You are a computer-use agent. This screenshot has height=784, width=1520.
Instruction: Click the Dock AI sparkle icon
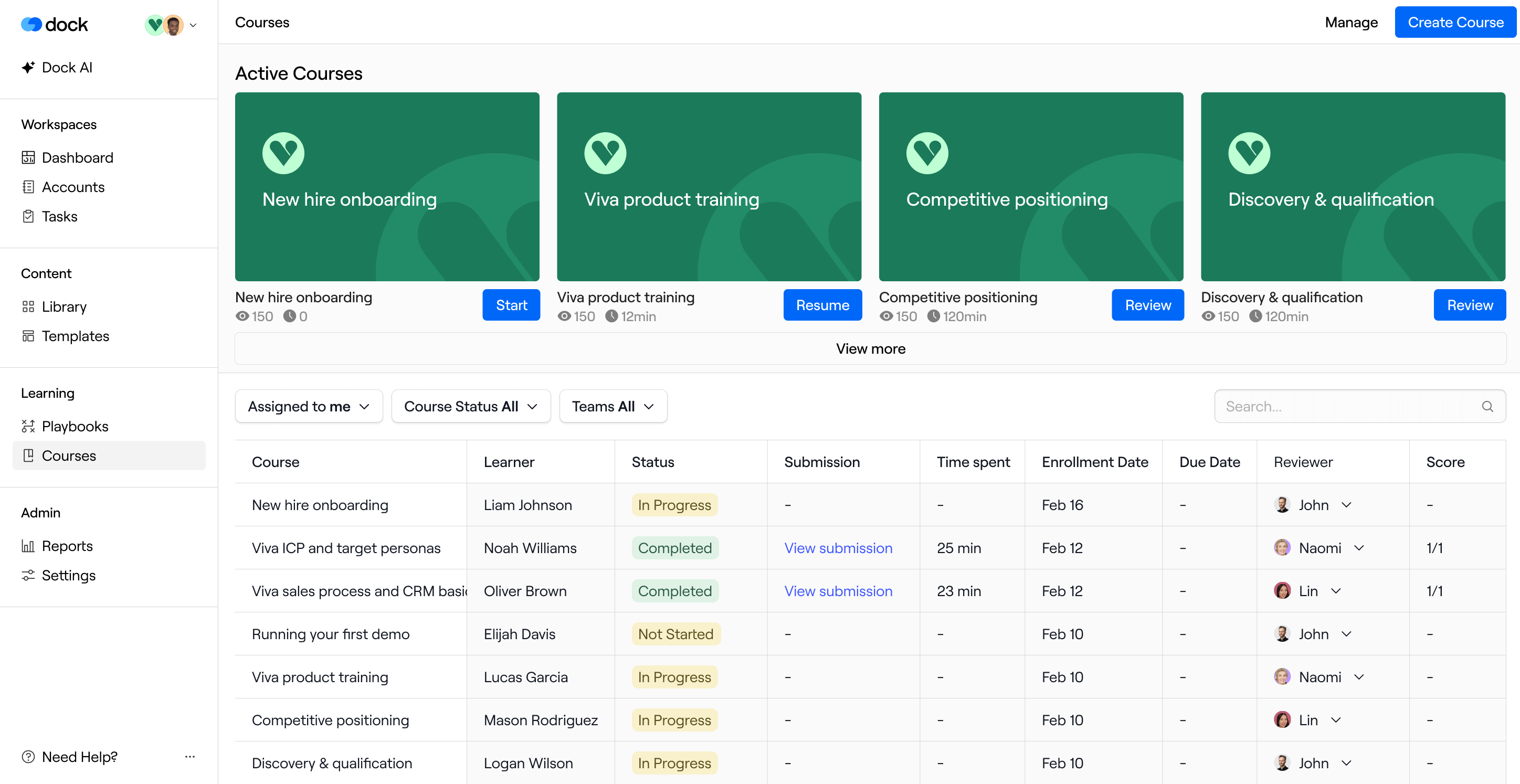coord(28,67)
